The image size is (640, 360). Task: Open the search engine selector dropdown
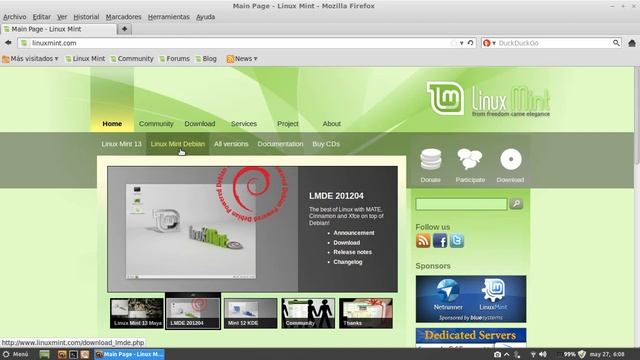pyautogui.click(x=489, y=43)
